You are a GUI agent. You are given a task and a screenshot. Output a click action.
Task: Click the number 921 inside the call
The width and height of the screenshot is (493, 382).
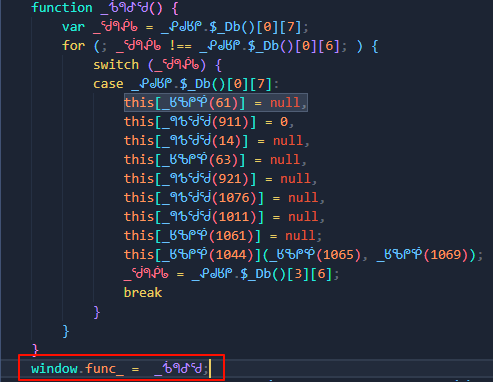[230, 179]
